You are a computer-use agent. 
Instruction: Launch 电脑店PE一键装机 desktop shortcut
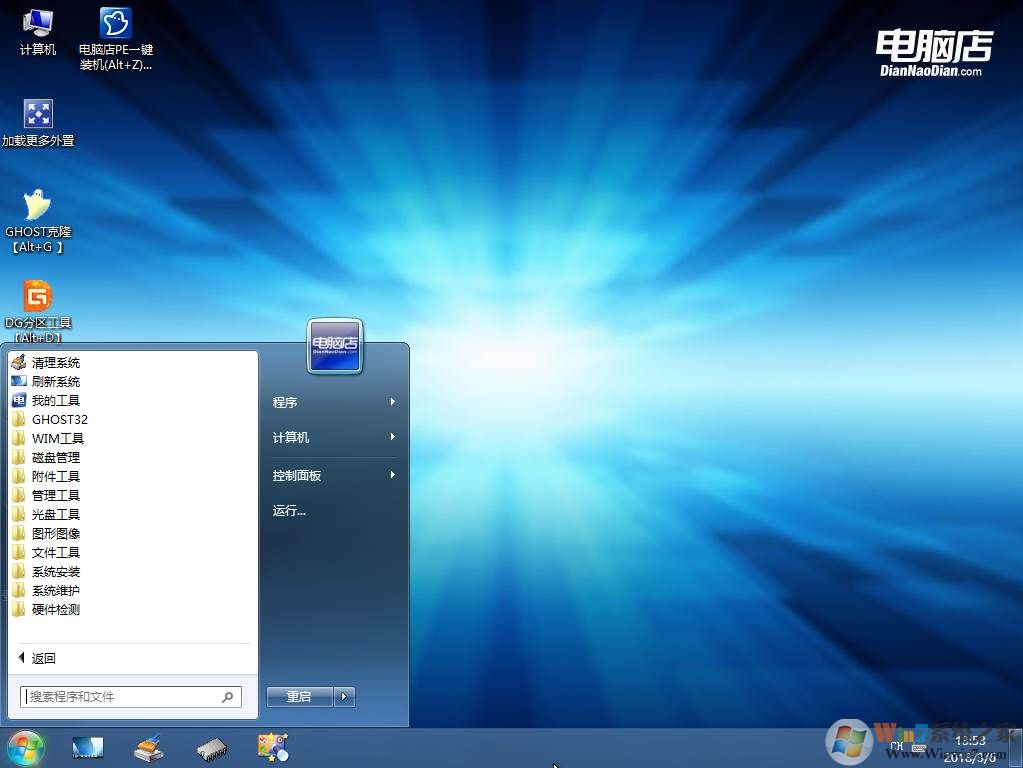click(x=116, y=24)
